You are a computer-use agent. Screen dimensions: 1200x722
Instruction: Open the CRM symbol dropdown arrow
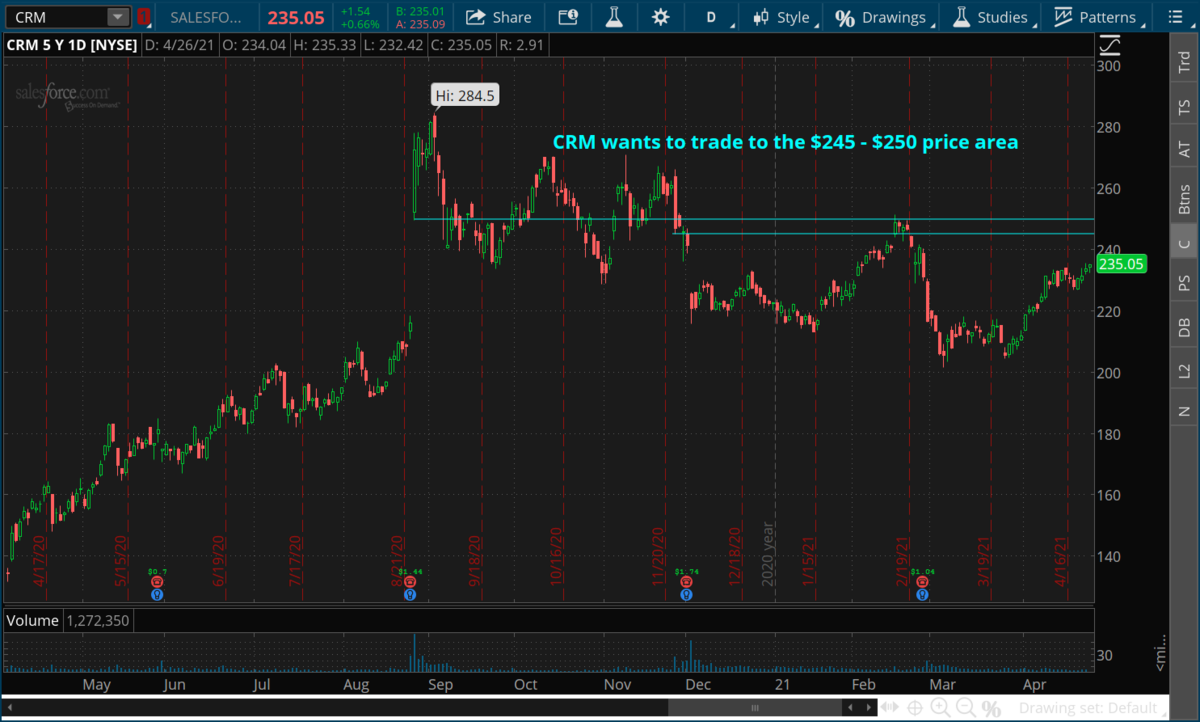click(118, 17)
